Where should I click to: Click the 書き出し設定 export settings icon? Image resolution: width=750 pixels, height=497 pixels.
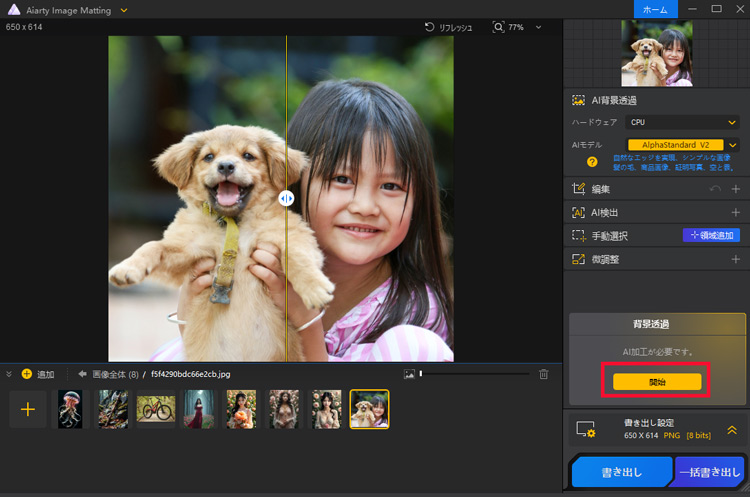pyautogui.click(x=585, y=429)
